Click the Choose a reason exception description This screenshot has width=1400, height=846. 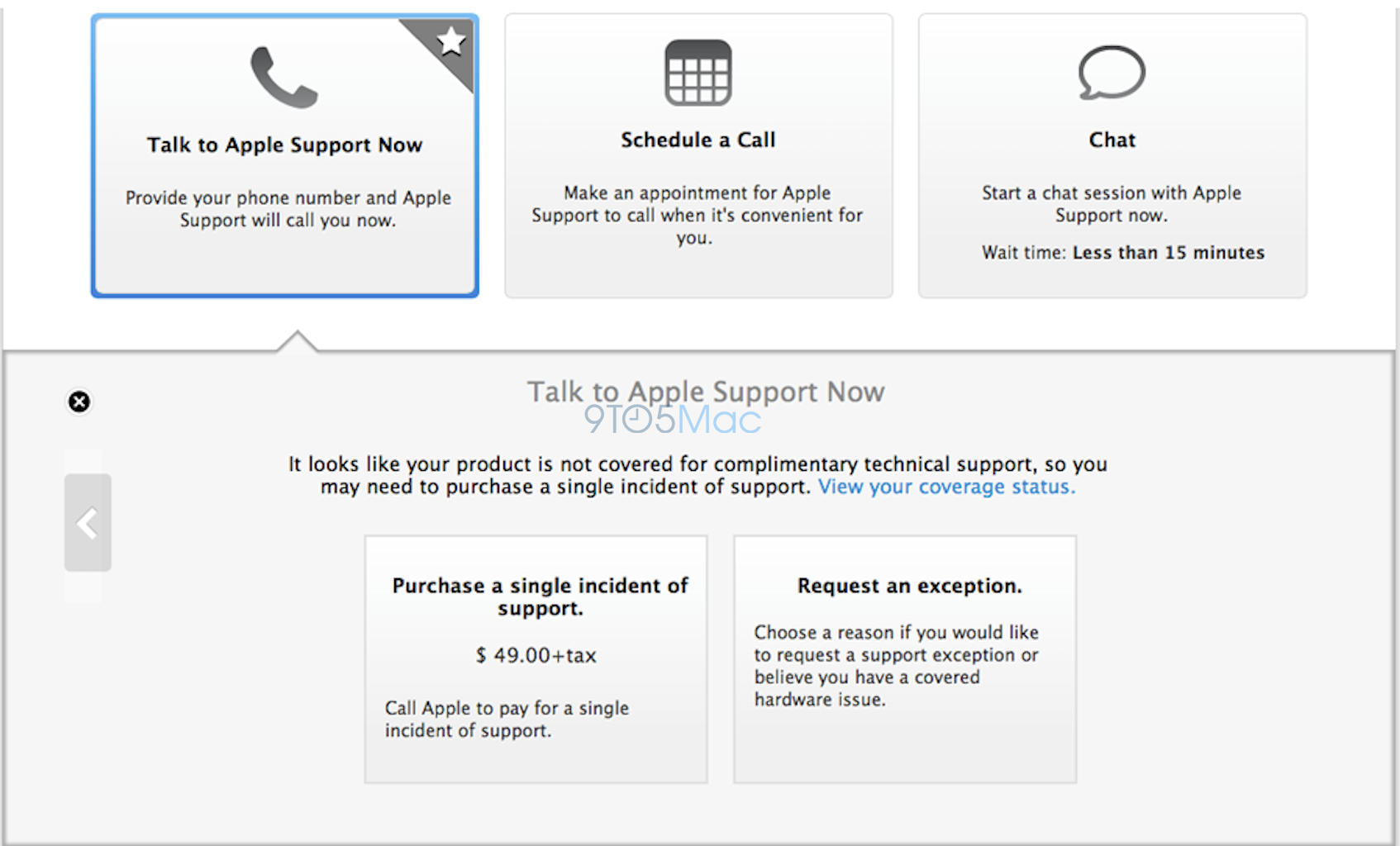[x=896, y=666]
